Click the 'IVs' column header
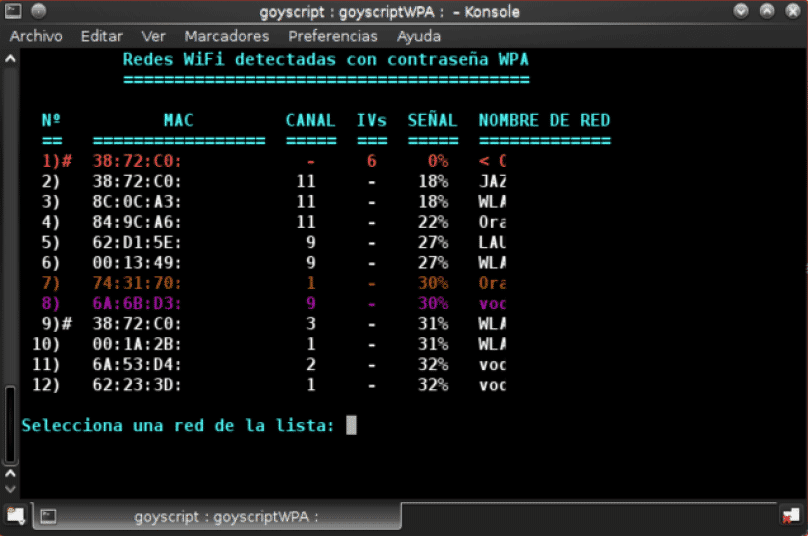Image resolution: width=808 pixels, height=536 pixels. pyautogui.click(x=372, y=120)
